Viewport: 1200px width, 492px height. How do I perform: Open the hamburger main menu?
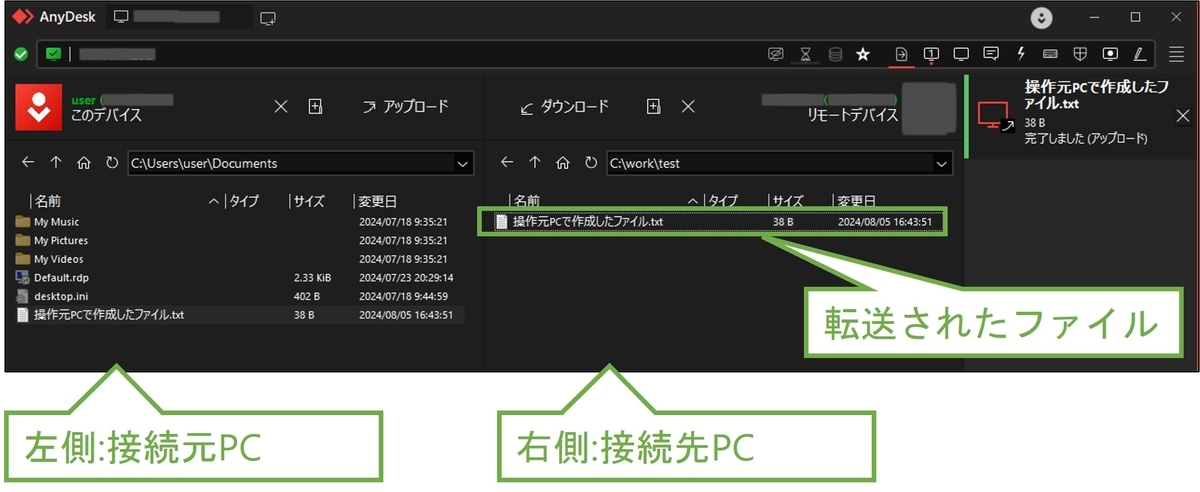[1177, 54]
